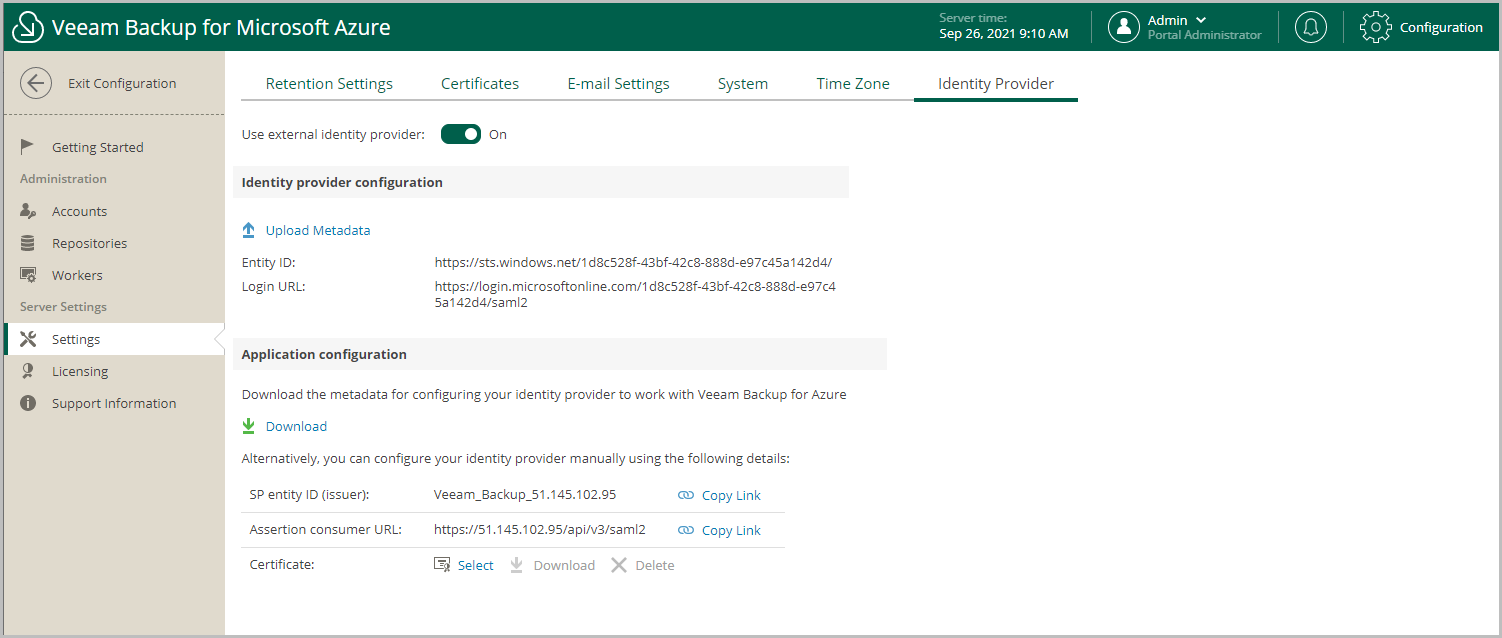Click the Veeam cloud logo icon
This screenshot has height=638, width=1502.
(28, 28)
